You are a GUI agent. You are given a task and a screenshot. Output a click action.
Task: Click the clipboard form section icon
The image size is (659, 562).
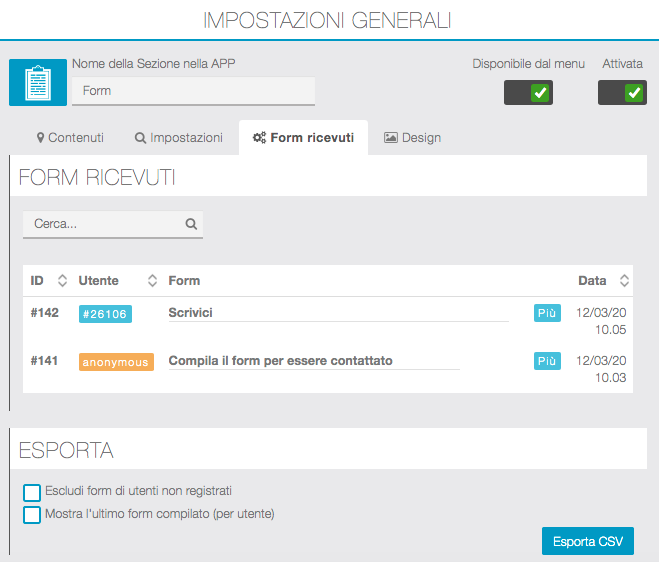pos(38,82)
